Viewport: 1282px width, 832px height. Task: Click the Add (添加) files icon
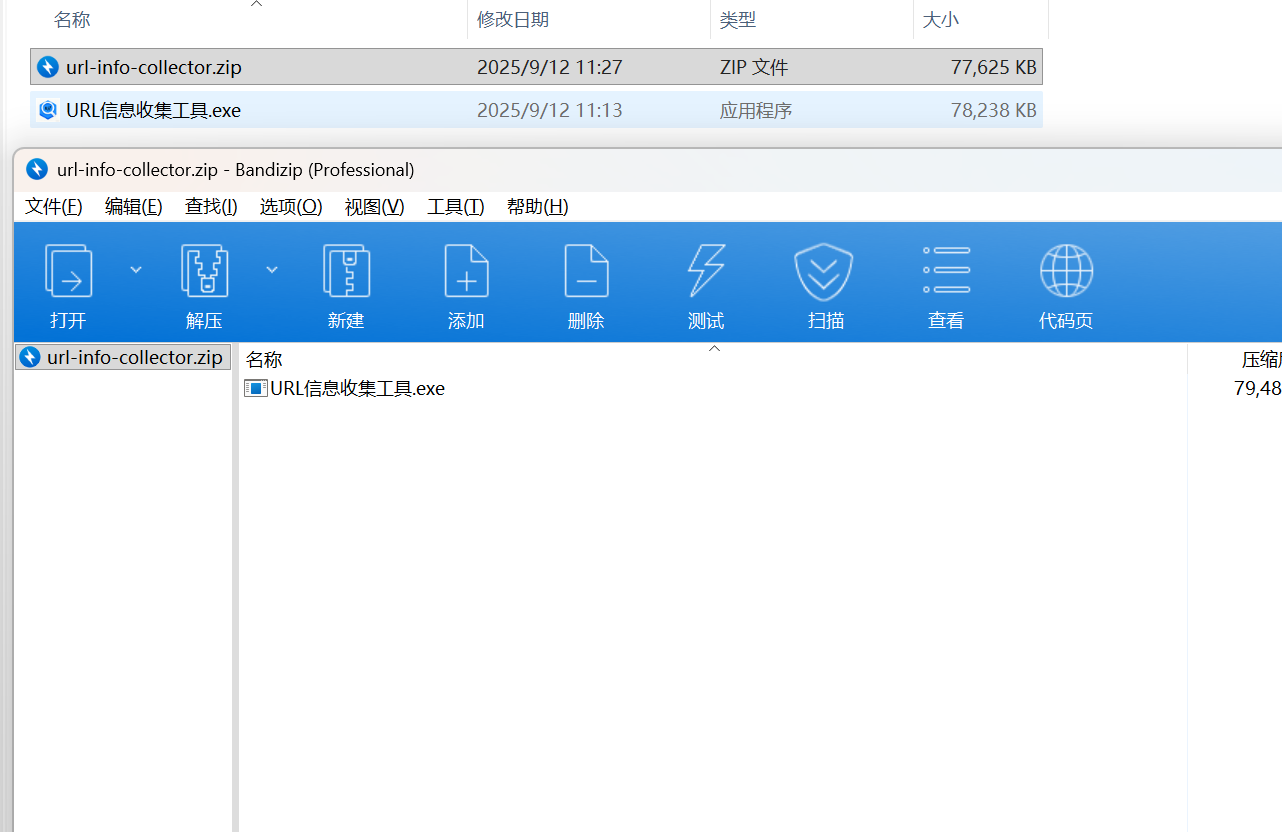pyautogui.click(x=466, y=272)
